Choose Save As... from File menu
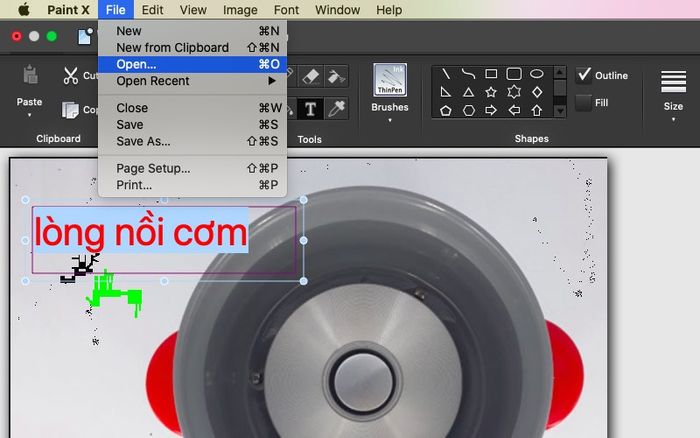 192,141
